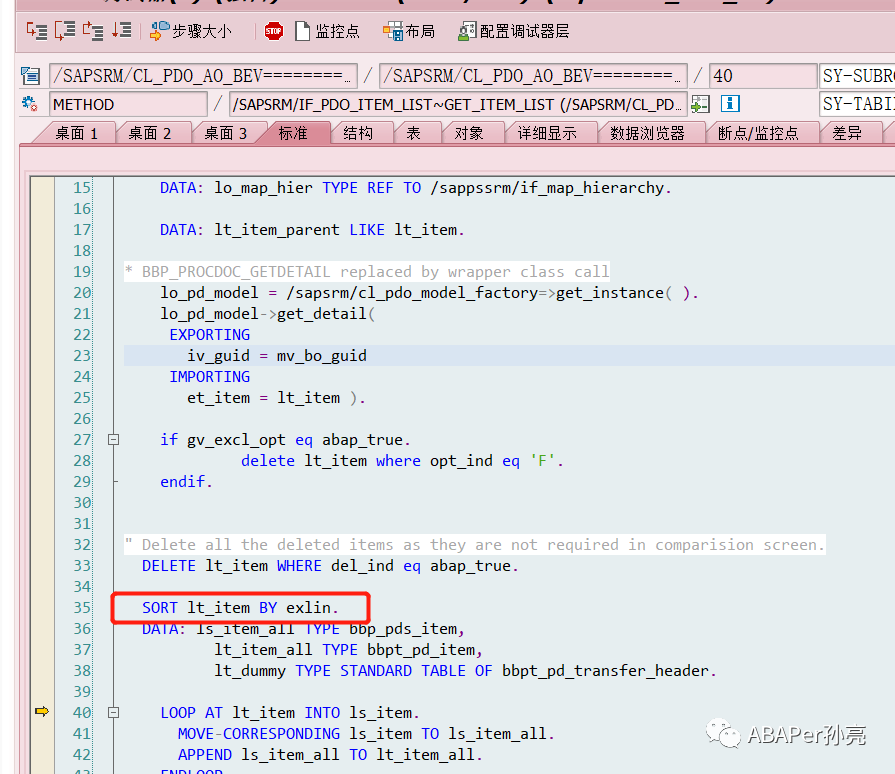Image resolution: width=895 pixels, height=774 pixels.
Task: Click the single step debugger icon
Action: [37, 31]
